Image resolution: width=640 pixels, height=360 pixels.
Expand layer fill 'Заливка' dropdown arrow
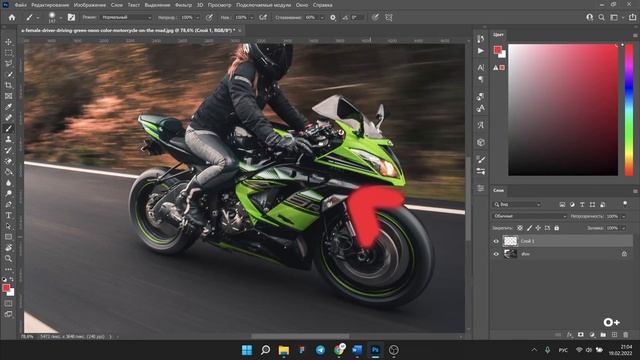[x=623, y=228]
